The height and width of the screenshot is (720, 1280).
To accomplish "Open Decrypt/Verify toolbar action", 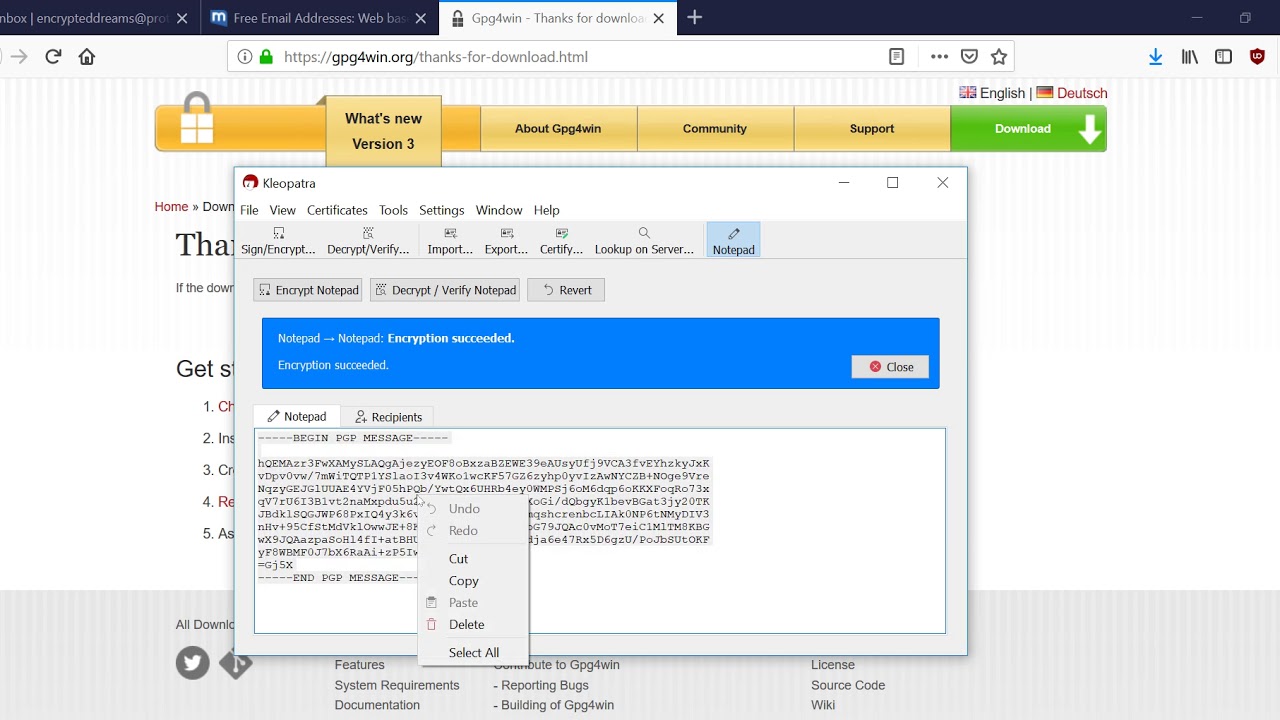I will click(x=368, y=240).
